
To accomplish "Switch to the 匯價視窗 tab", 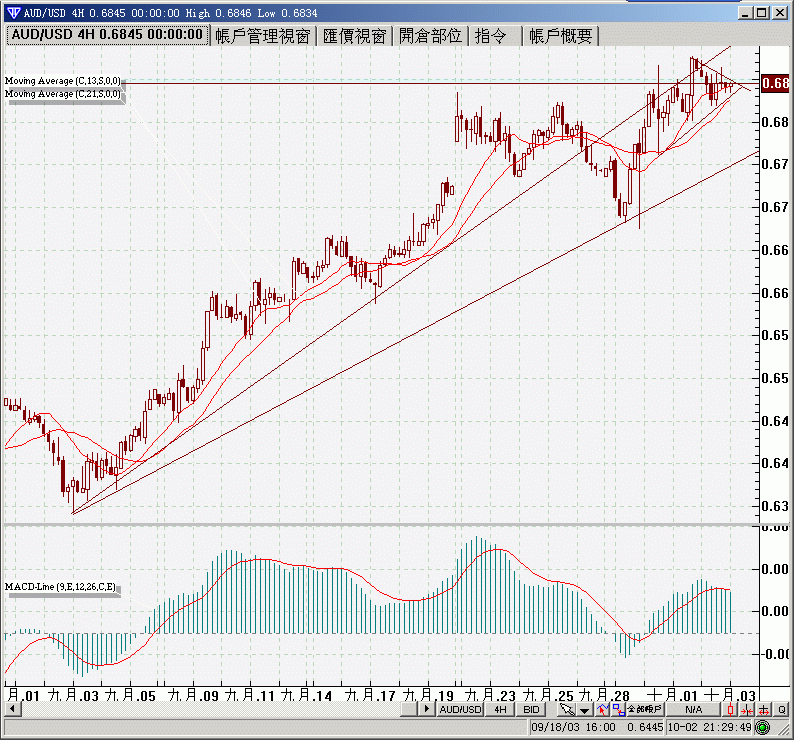I will pos(354,36).
